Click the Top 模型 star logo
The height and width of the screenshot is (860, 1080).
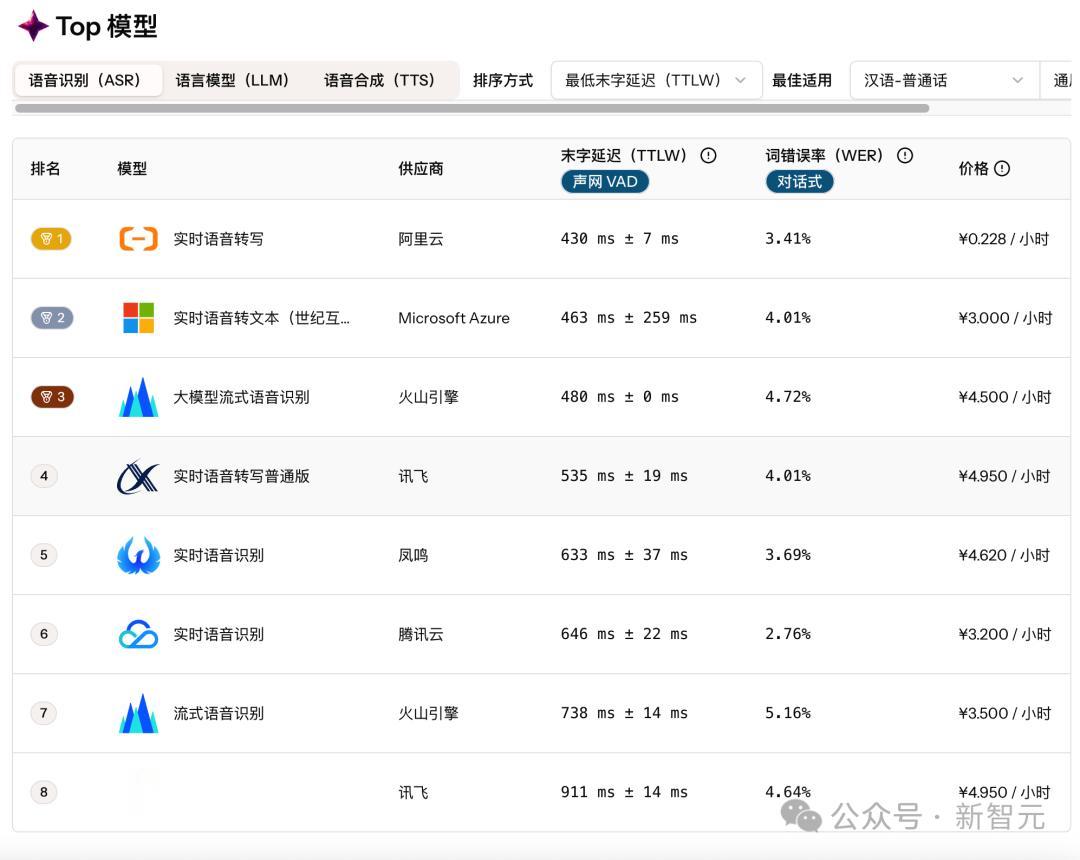[x=33, y=26]
